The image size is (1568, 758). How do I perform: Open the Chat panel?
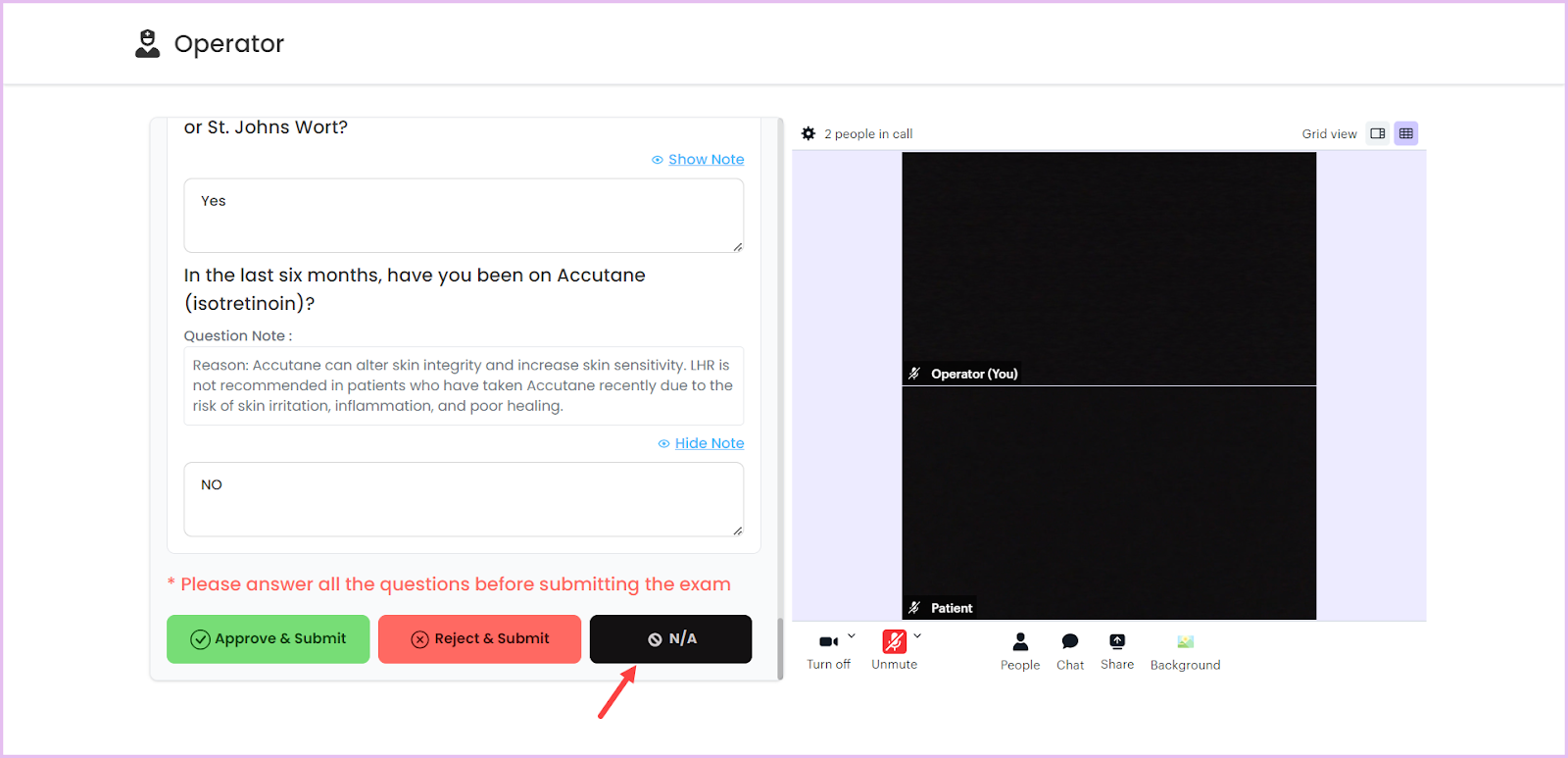(x=1070, y=651)
